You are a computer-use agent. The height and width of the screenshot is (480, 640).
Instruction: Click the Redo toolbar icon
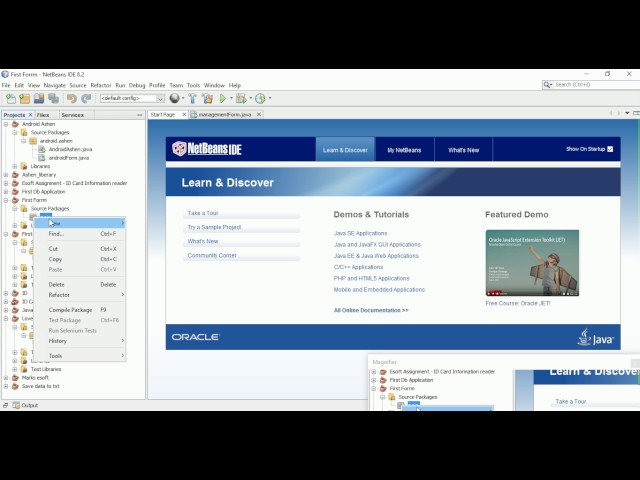pyautogui.click(x=86, y=98)
